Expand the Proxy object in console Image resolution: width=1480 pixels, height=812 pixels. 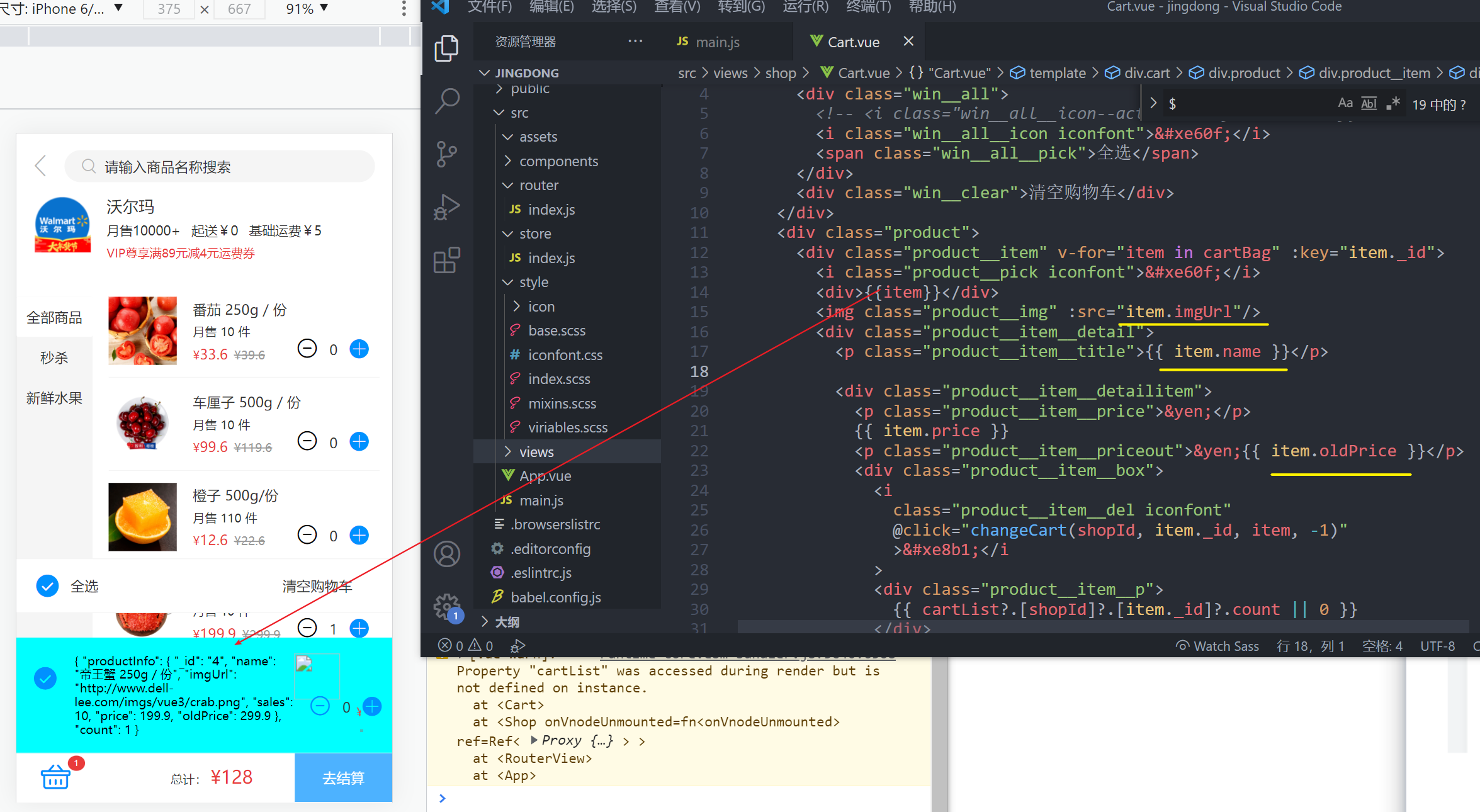534,740
